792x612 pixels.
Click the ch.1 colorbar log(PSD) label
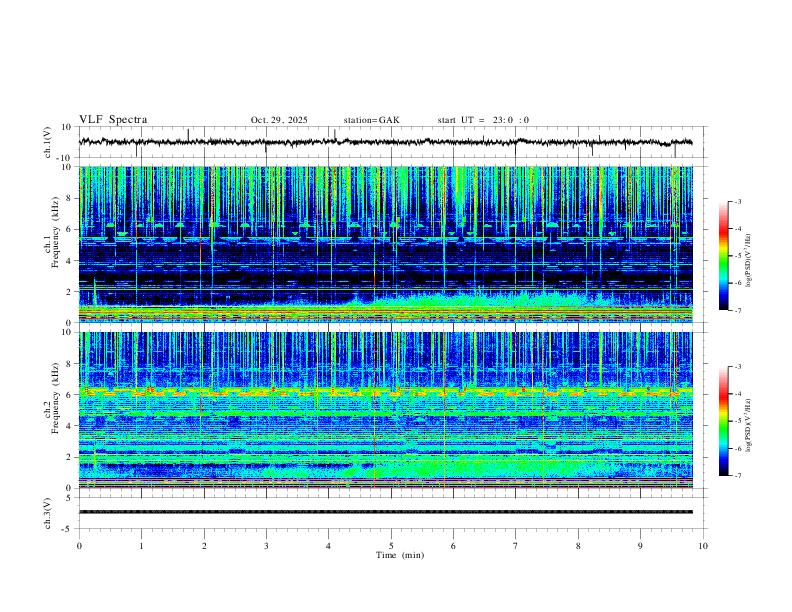tap(748, 261)
